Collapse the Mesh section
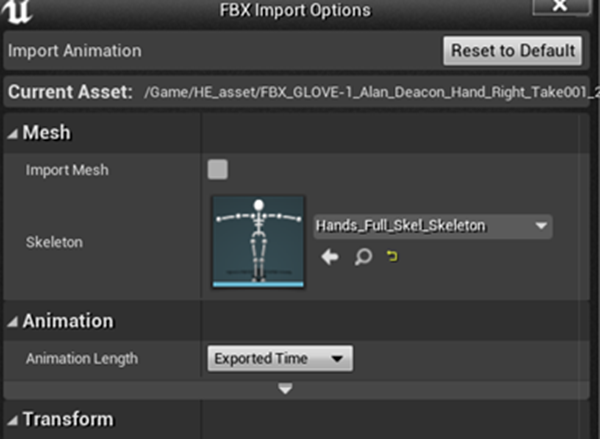 point(13,134)
